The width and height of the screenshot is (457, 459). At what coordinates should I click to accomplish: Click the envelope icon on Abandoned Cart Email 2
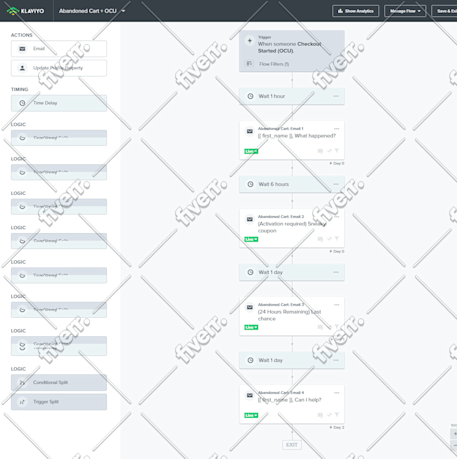[x=250, y=219]
